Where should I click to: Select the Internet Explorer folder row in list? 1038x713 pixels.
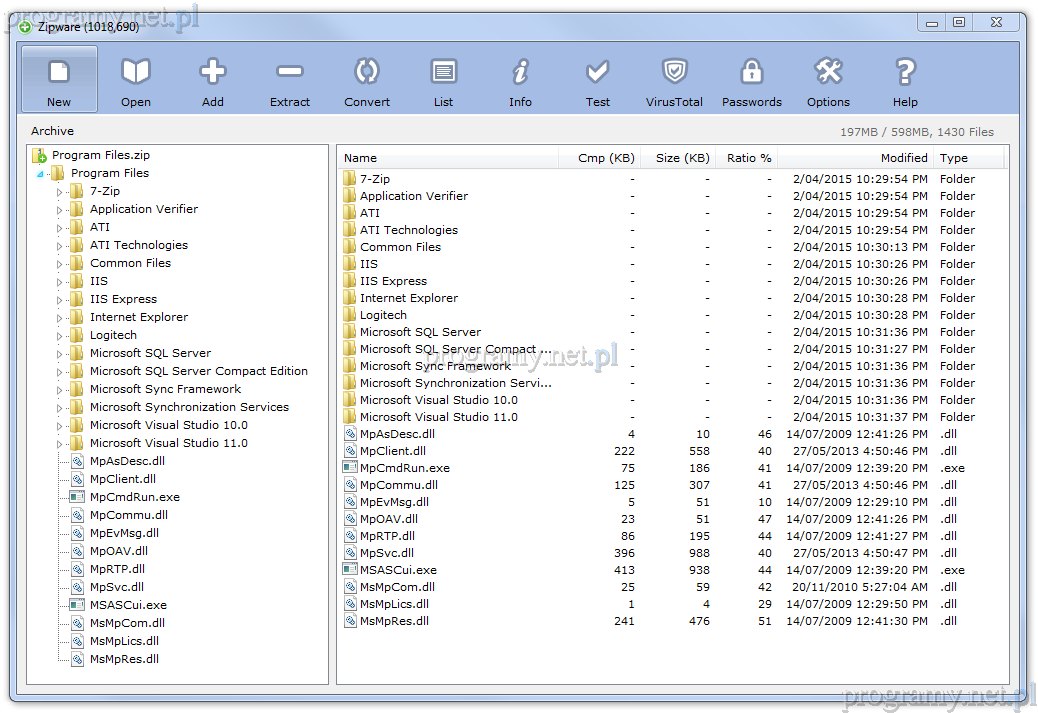tap(408, 298)
